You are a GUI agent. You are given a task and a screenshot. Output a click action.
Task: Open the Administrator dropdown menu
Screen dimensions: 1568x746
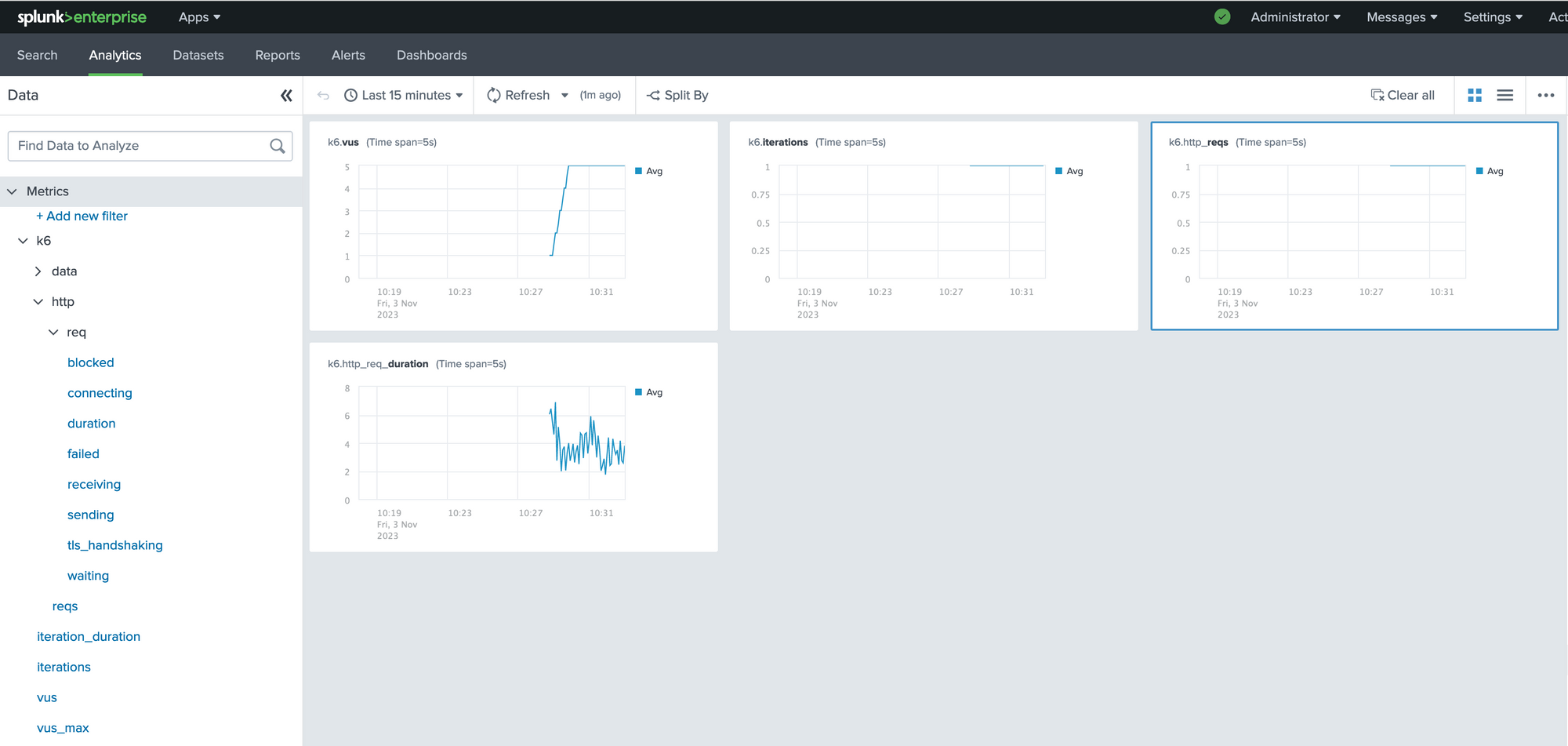pyautogui.click(x=1295, y=17)
